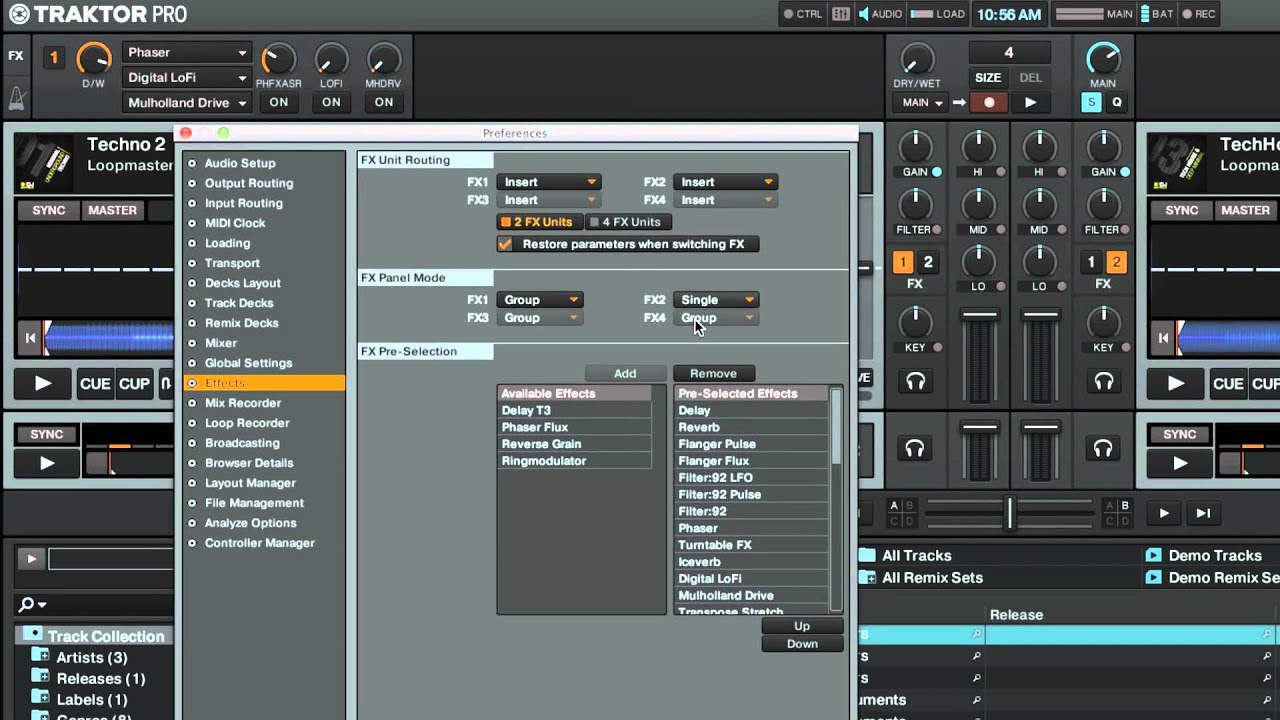1280x720 pixels.
Task: Open the Digital LoFi effect dropdown
Action: click(187, 77)
